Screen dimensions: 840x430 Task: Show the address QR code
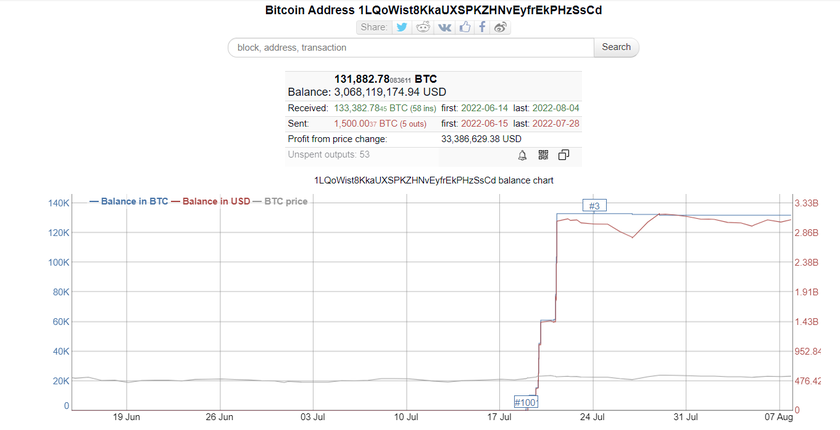pyautogui.click(x=543, y=155)
